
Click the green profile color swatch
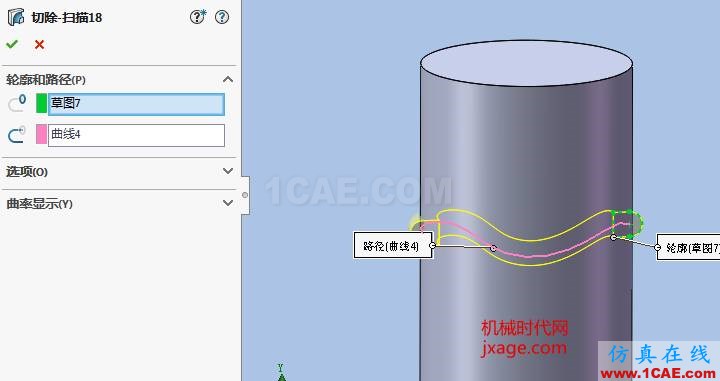41,103
